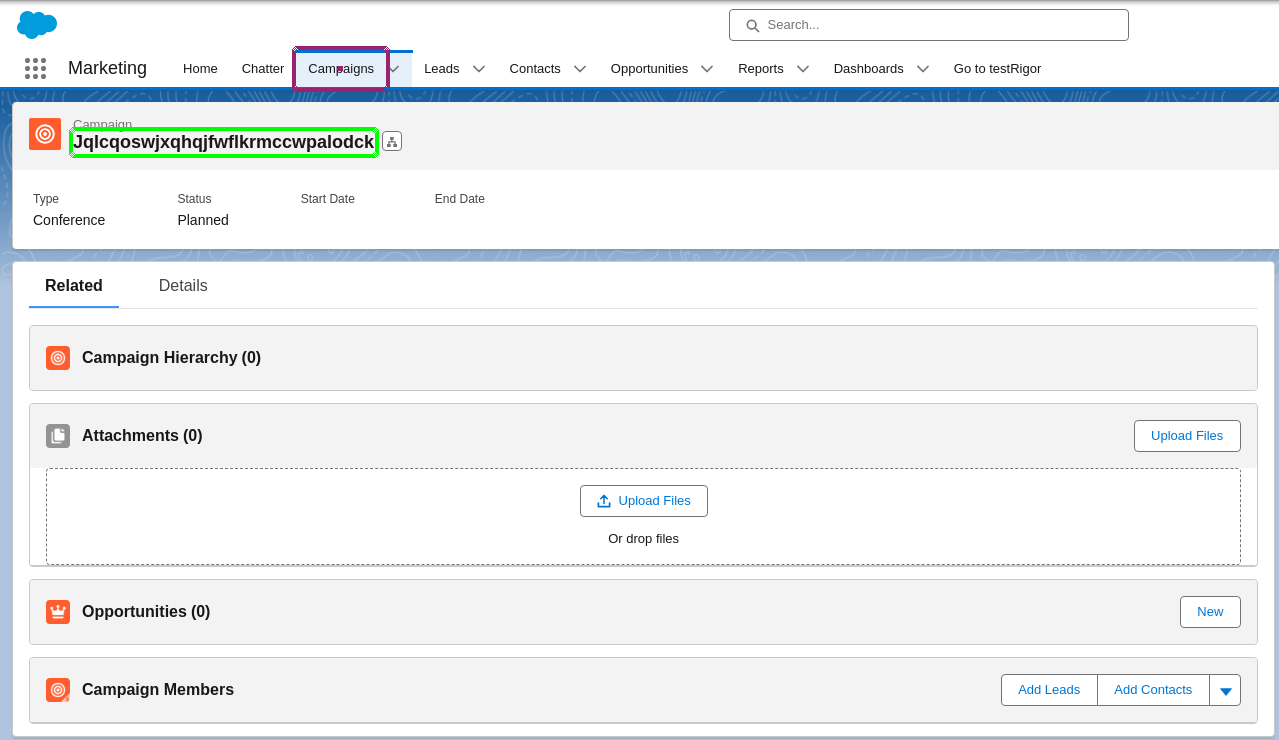Image resolution: width=1279 pixels, height=740 pixels.
Task: View campaign hierarchy icon next to title
Action: click(x=392, y=141)
